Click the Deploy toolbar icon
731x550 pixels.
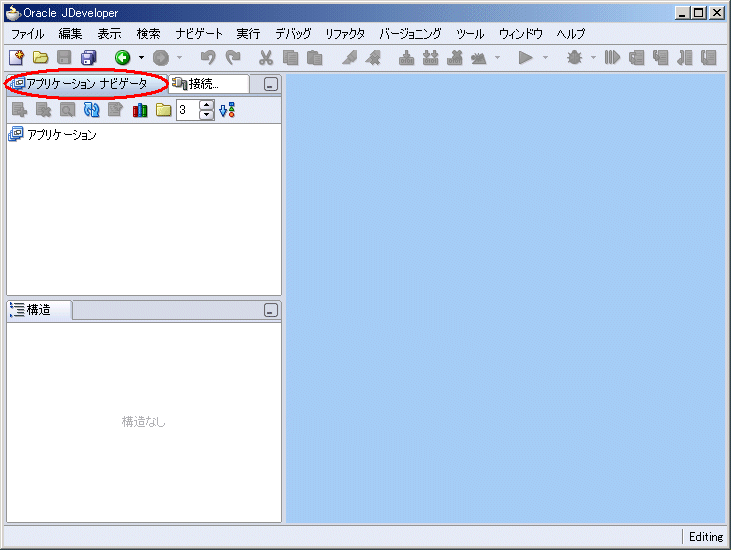pyautogui.click(x=478, y=58)
